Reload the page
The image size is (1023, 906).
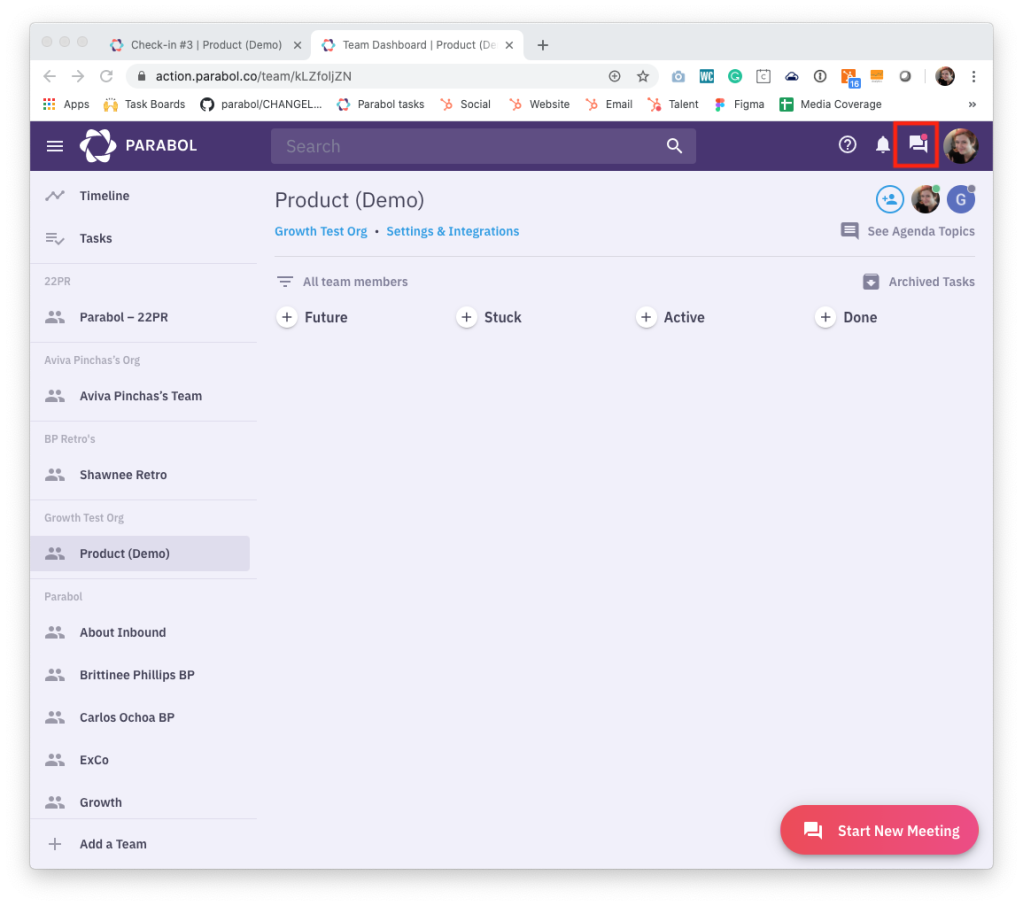pyautogui.click(x=106, y=76)
